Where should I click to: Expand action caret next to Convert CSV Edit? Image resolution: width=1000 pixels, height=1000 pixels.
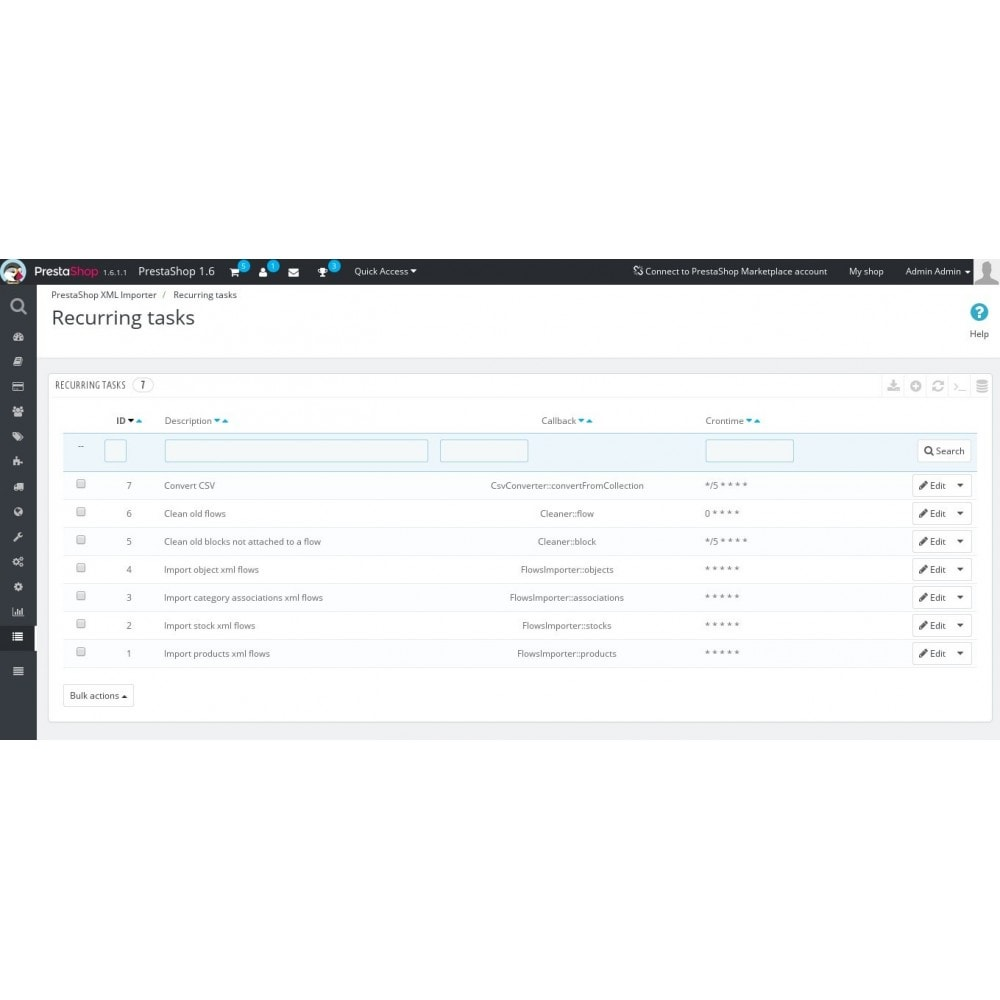(960, 486)
